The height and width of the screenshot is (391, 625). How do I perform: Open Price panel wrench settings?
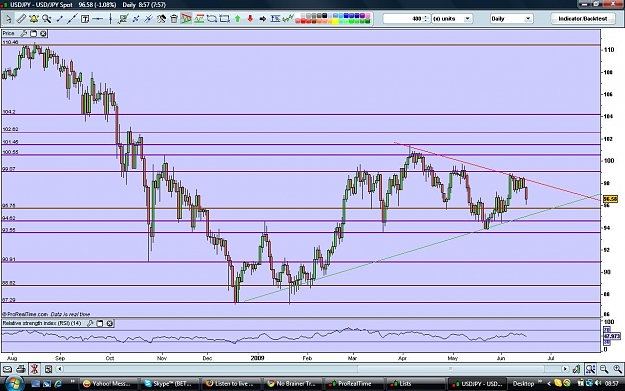[x=24, y=33]
